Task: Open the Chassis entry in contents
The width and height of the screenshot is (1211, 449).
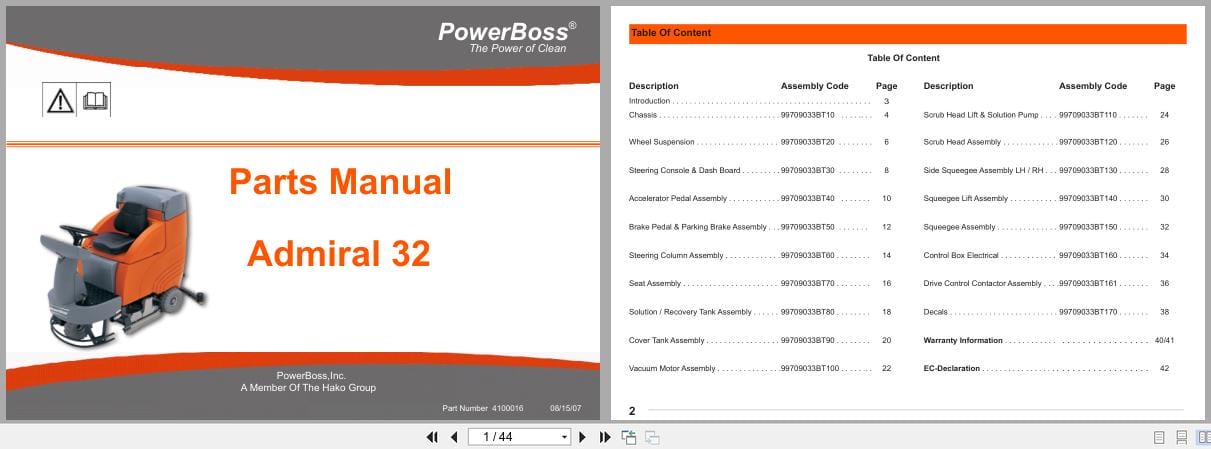Action: tap(643, 115)
